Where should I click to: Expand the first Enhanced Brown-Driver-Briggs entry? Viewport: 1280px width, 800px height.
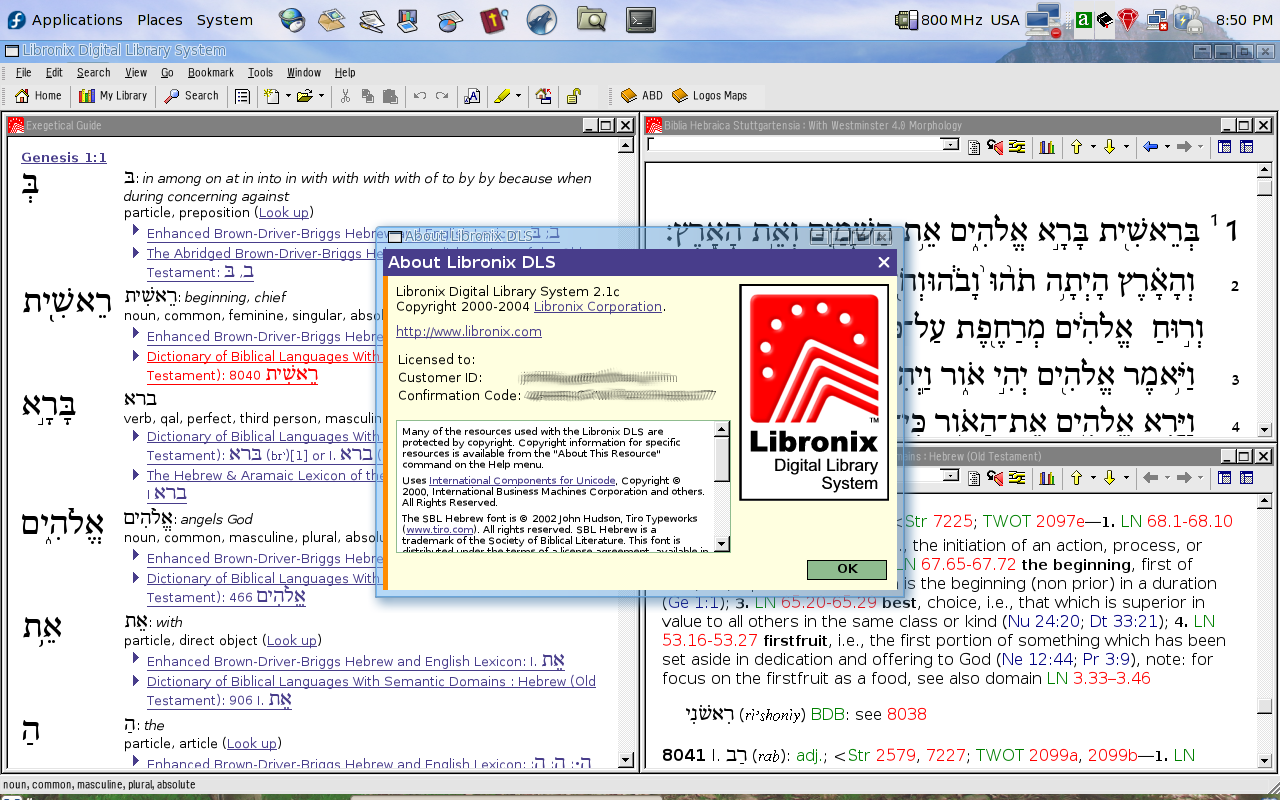(136, 231)
